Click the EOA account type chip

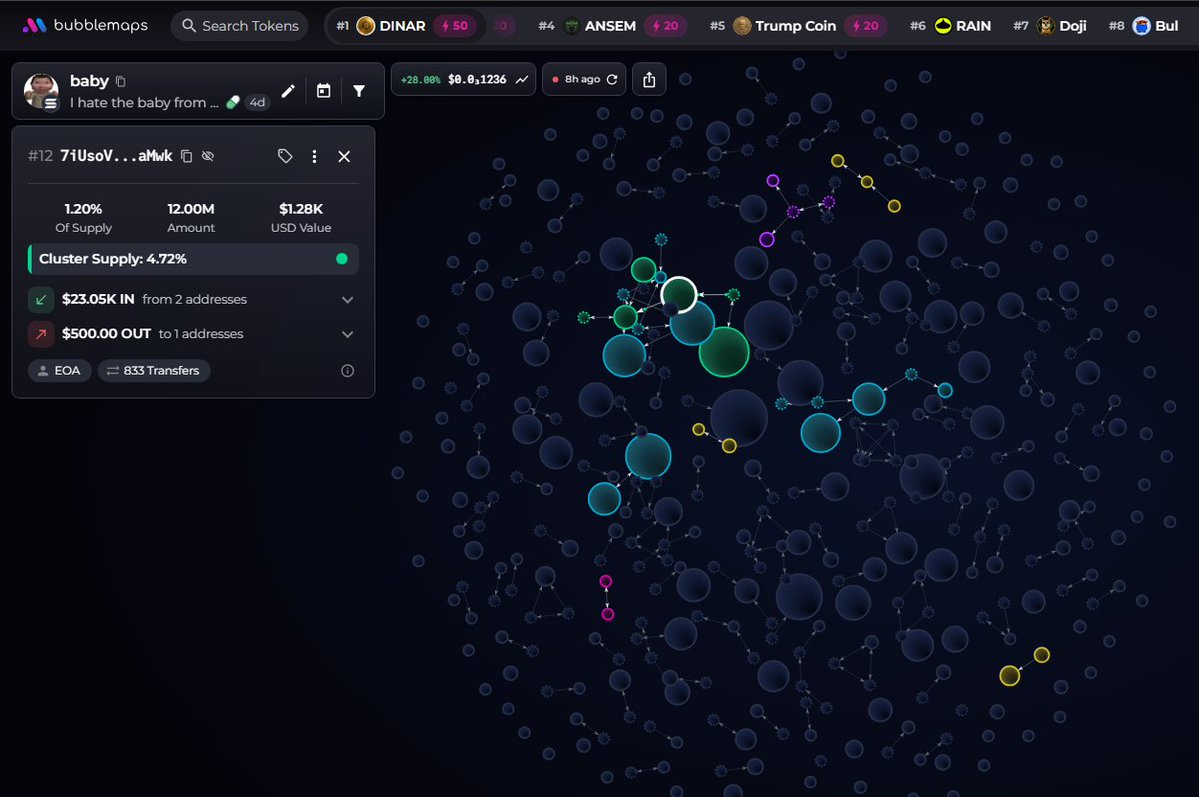pos(60,371)
